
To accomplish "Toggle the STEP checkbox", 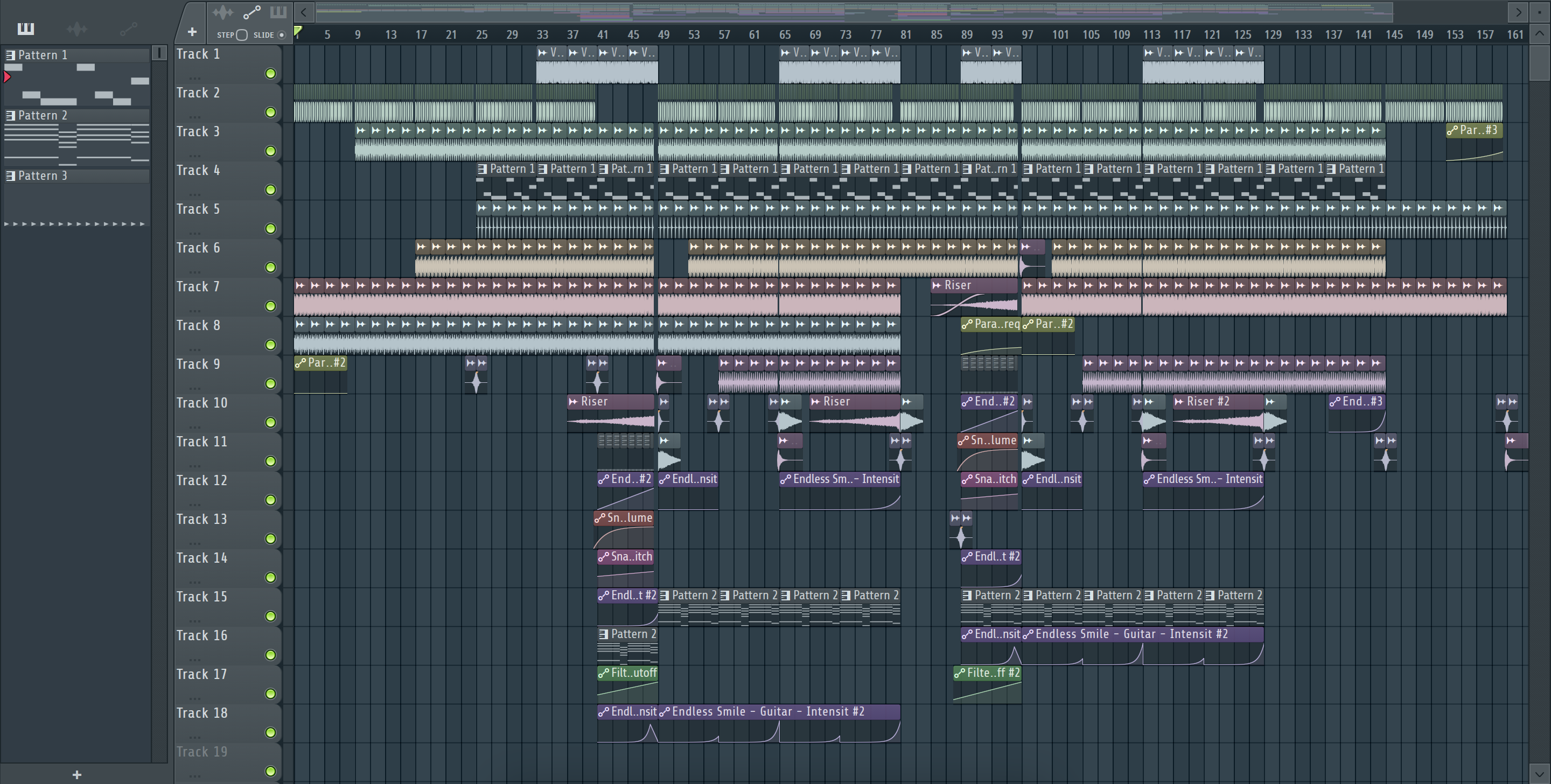I will pyautogui.click(x=241, y=35).
